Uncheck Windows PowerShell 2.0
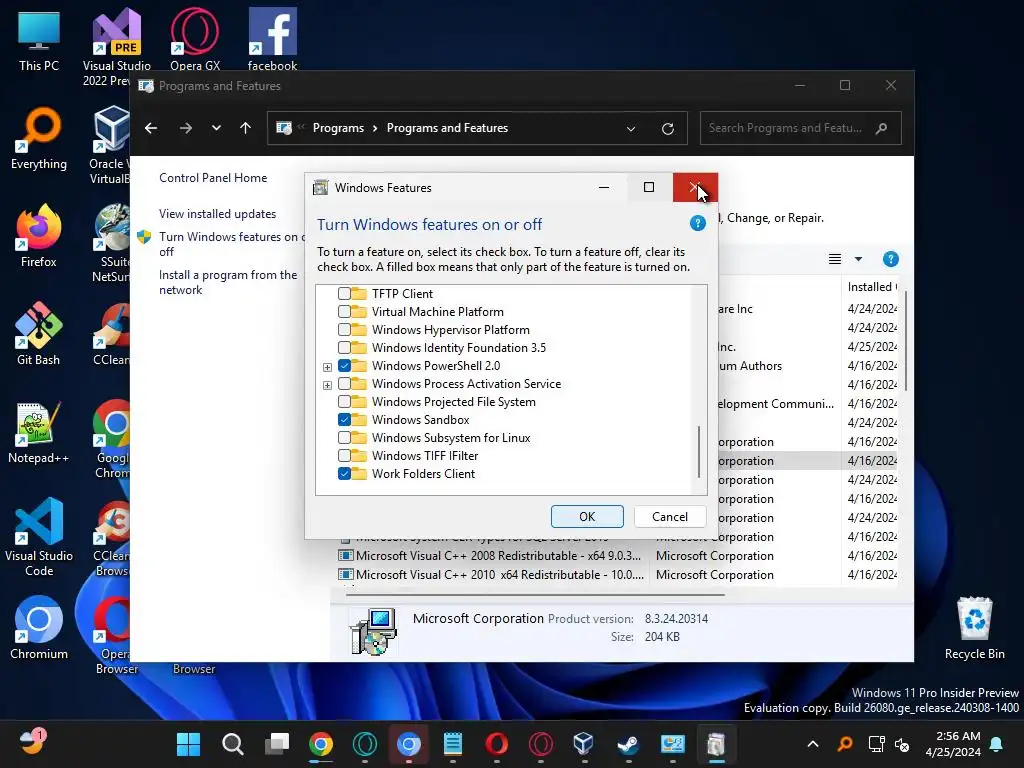This screenshot has height=768, width=1024. click(344, 366)
